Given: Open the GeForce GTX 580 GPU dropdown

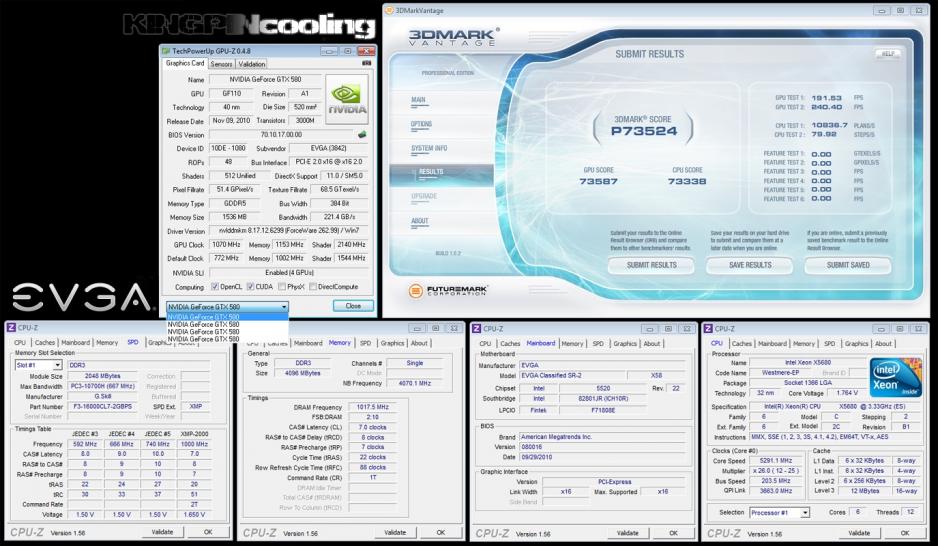Looking at the screenshot, I should click(x=227, y=306).
